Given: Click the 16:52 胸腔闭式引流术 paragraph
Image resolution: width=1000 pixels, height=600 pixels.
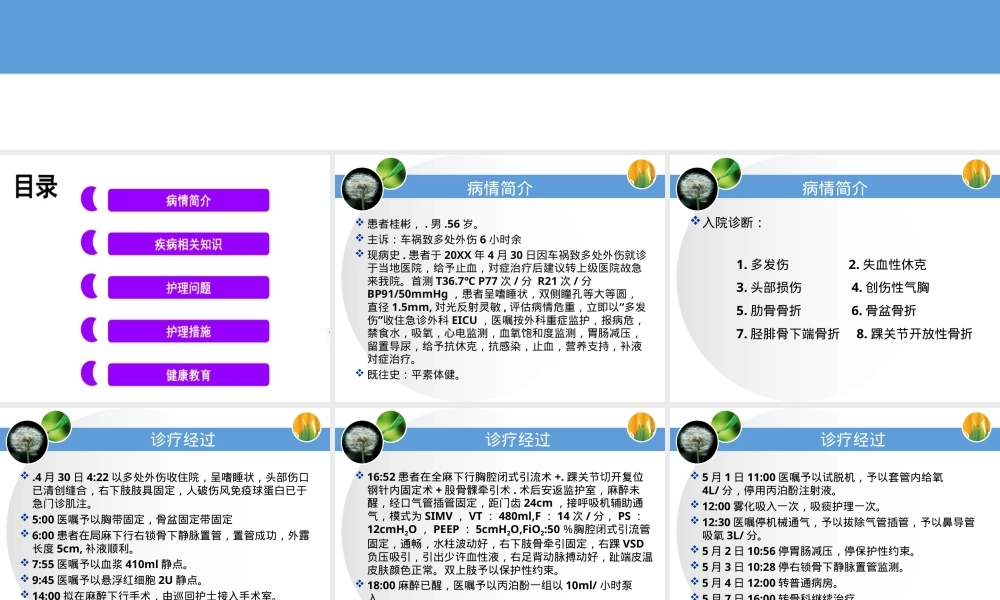Looking at the screenshot, I should 510,523.
